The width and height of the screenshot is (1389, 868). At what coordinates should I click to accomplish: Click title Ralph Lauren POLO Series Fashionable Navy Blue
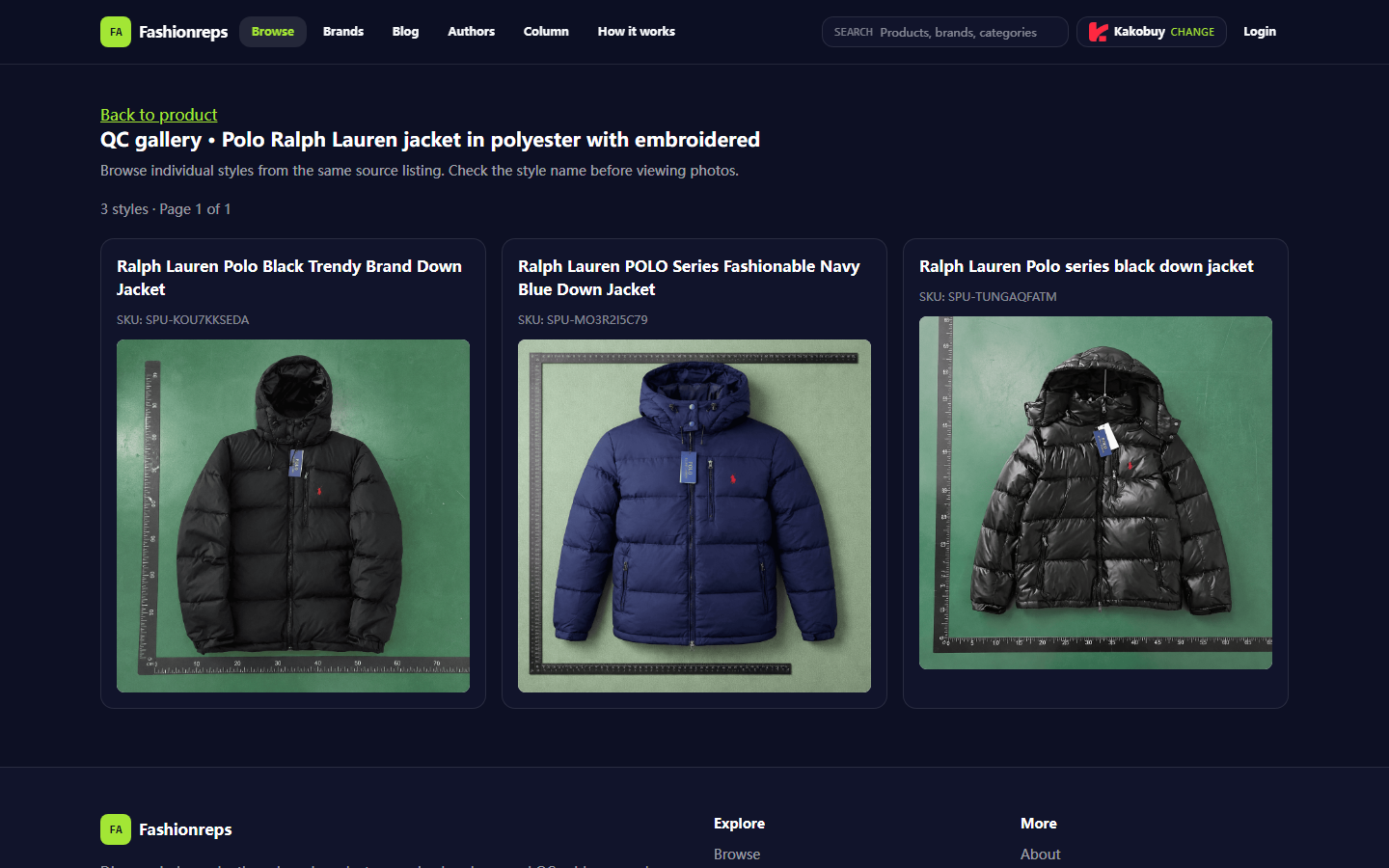click(689, 278)
